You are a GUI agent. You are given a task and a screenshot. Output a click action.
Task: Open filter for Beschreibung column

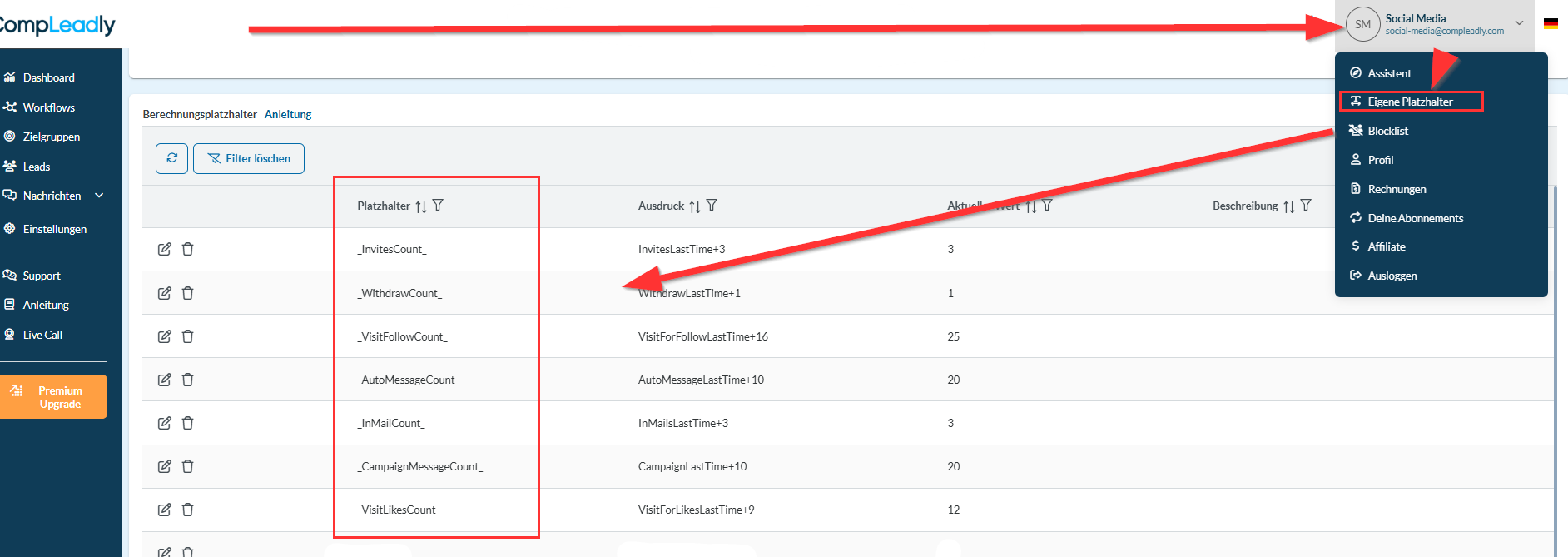[1306, 206]
